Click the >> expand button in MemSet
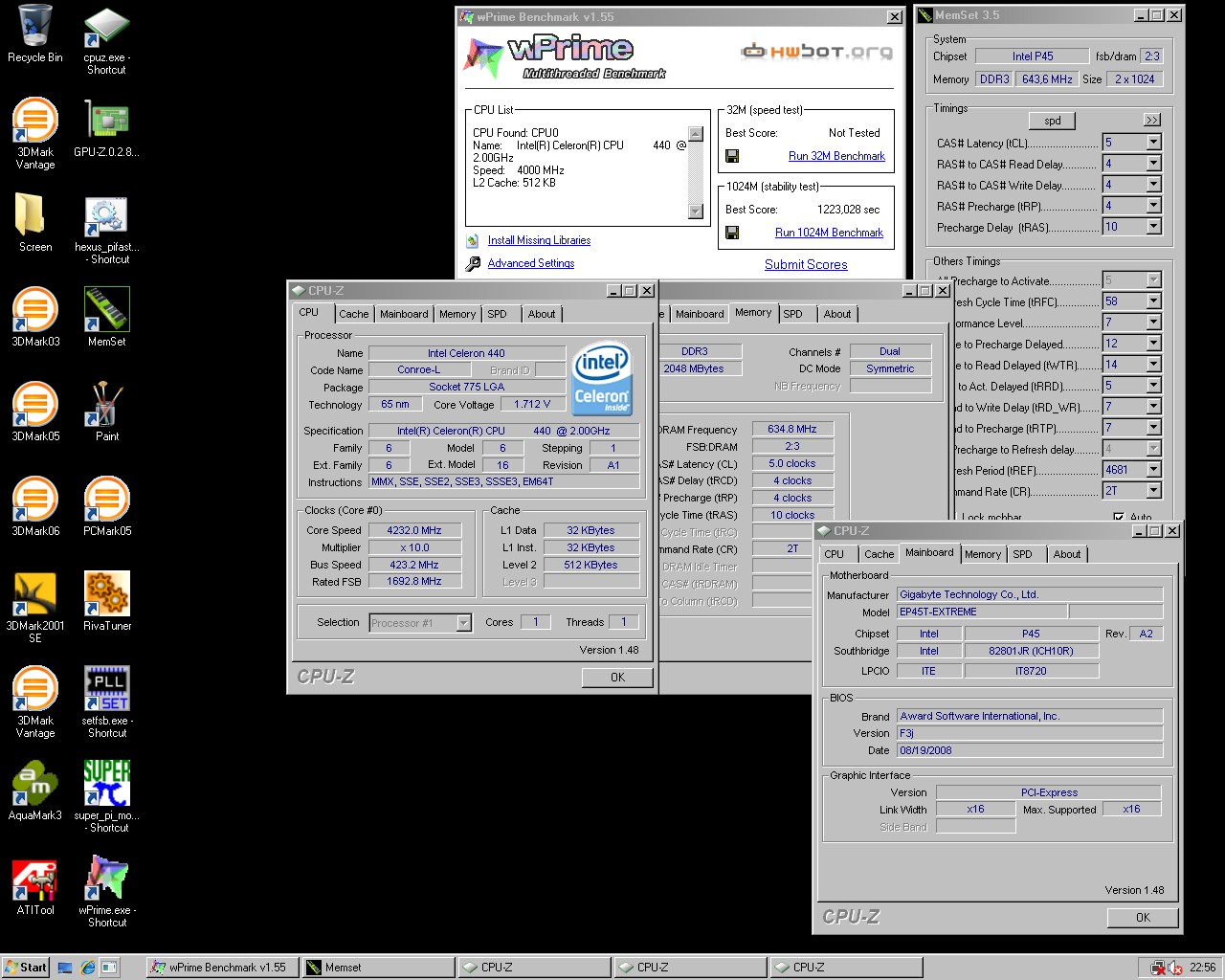 pos(1152,121)
